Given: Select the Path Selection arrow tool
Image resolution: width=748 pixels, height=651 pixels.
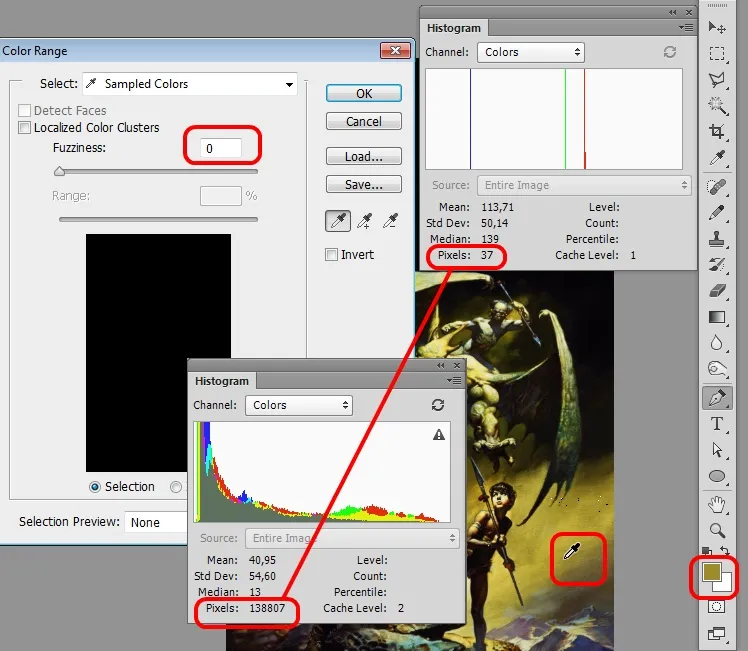Looking at the screenshot, I should (717, 450).
